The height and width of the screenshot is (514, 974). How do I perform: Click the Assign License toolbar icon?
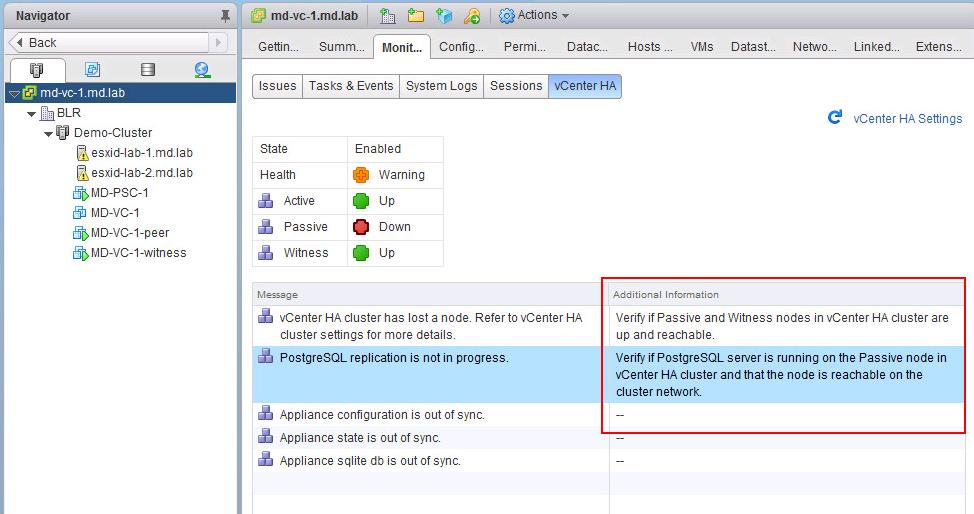click(444, 16)
